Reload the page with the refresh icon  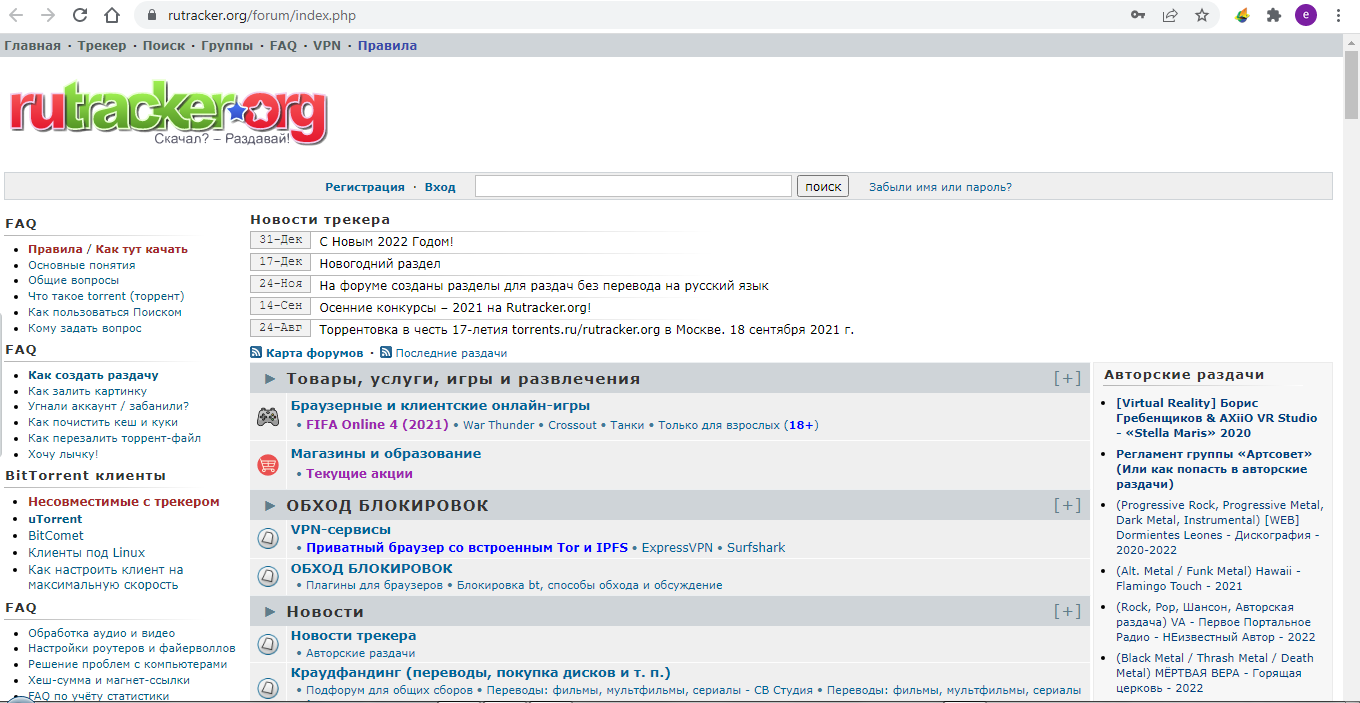pos(80,15)
